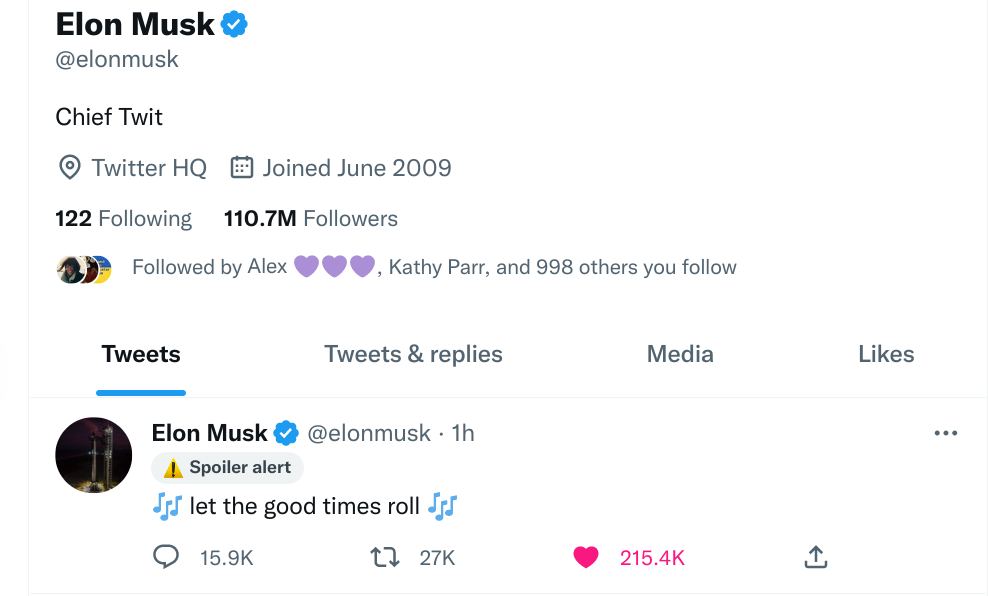Screen dimensions: 988x596
Task: Click the reply speech bubble icon
Action: (x=166, y=557)
